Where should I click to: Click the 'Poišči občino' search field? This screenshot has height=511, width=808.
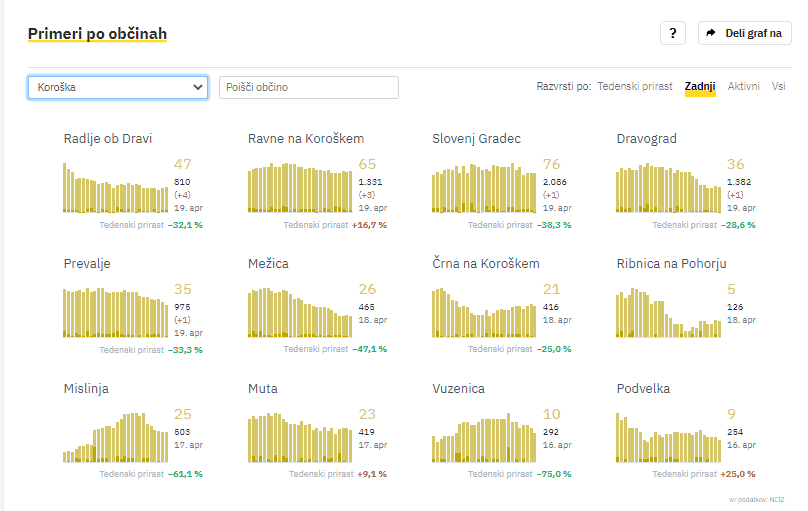click(x=309, y=87)
